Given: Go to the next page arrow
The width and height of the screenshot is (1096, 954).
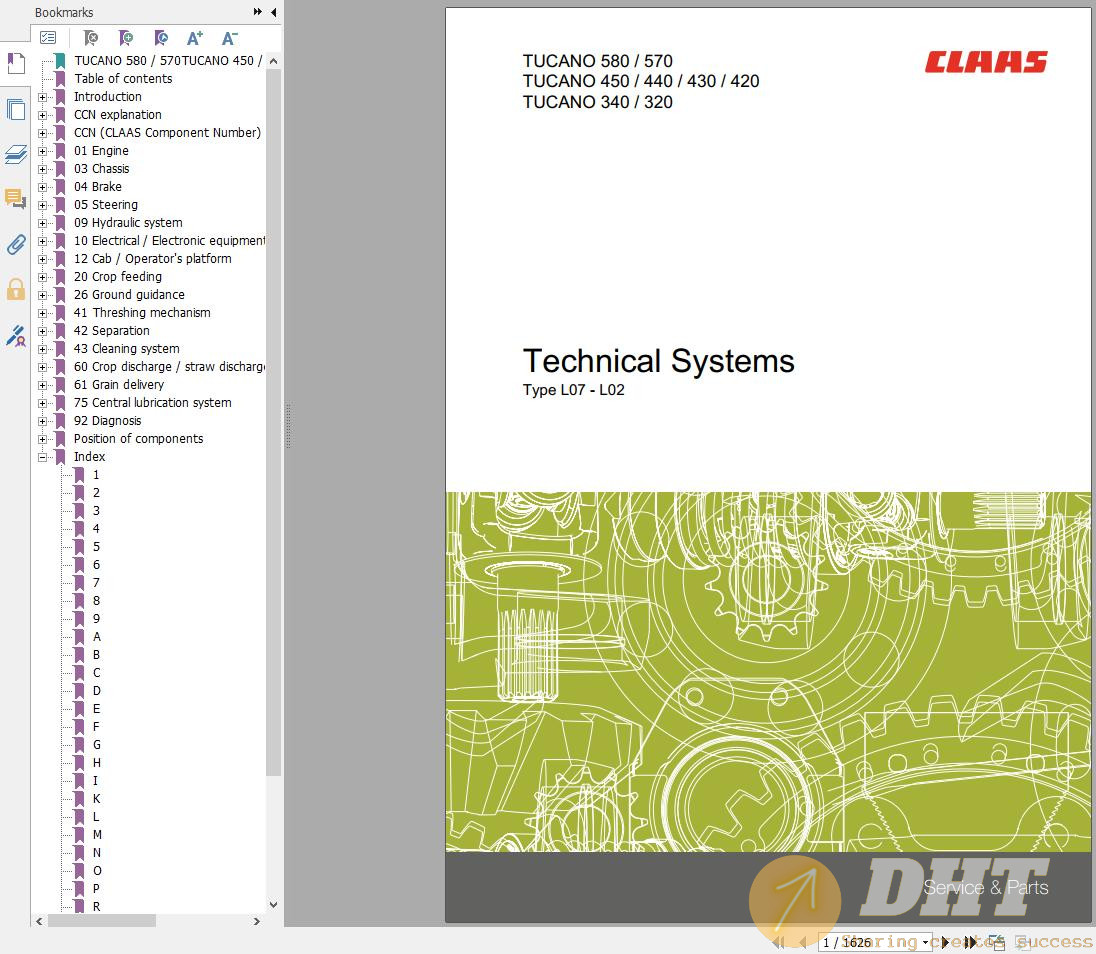Looking at the screenshot, I should [x=944, y=942].
